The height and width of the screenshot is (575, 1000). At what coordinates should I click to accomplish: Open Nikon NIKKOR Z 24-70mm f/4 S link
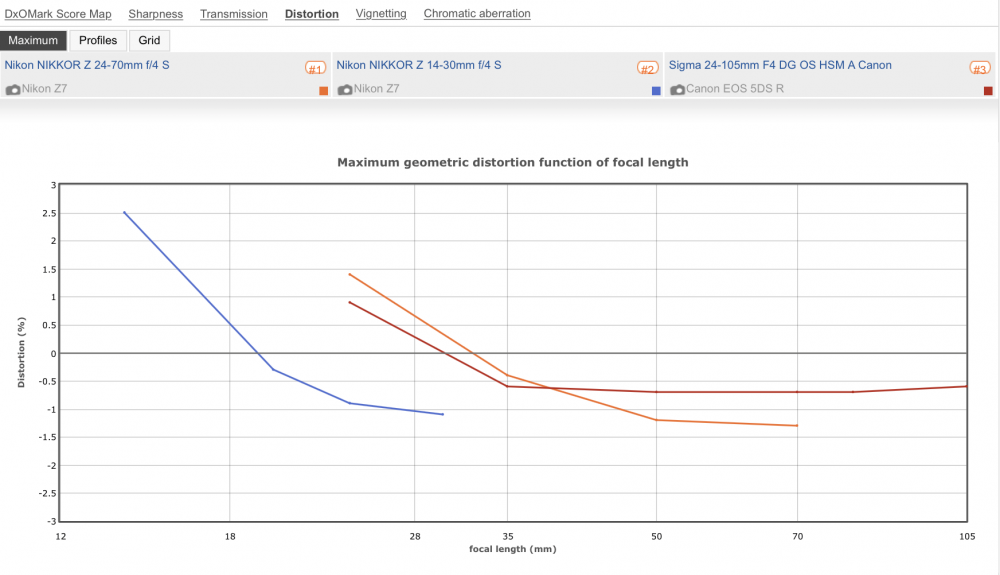click(x=87, y=65)
